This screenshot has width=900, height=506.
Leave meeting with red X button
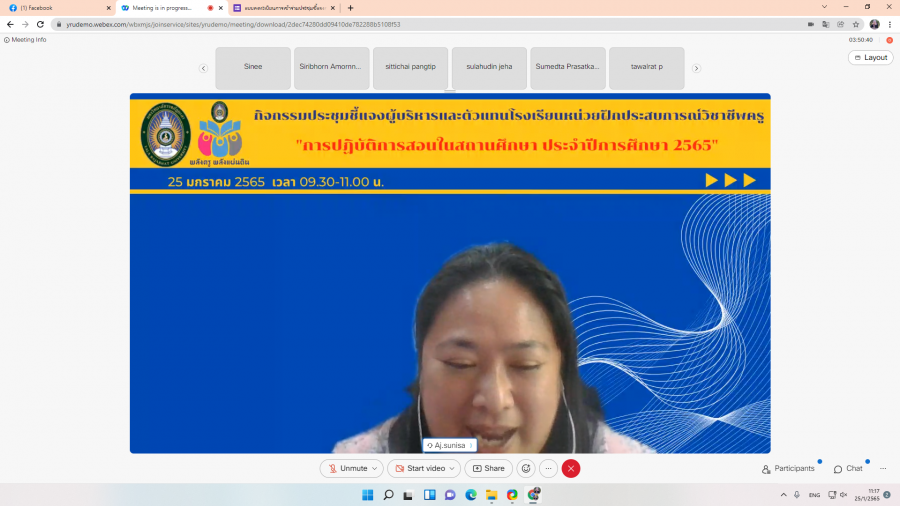click(571, 468)
